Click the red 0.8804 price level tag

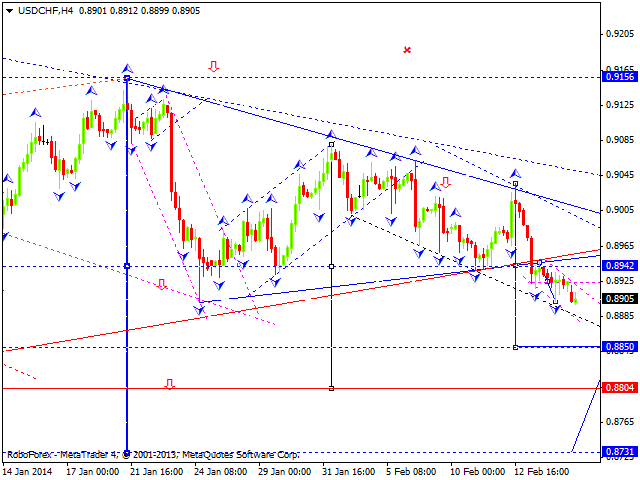click(x=617, y=388)
